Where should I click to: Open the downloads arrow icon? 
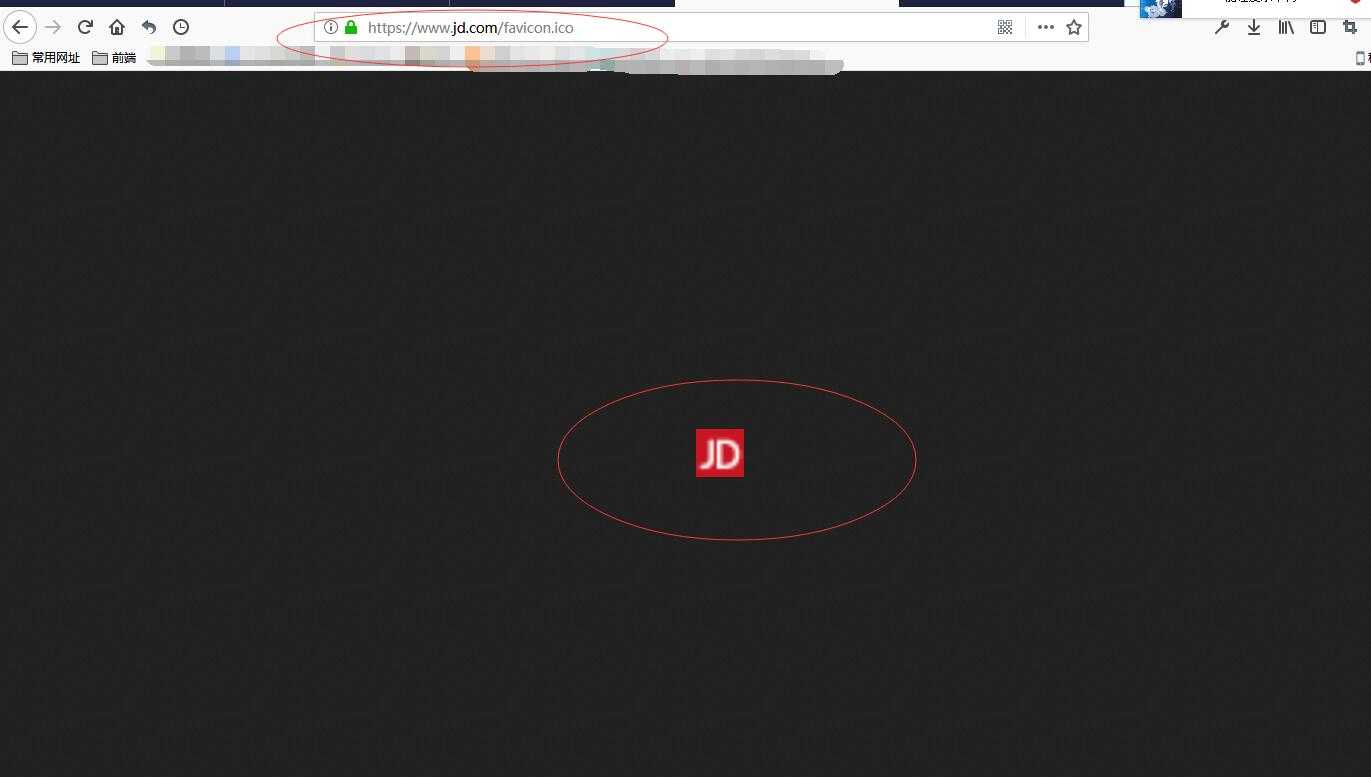[1254, 27]
